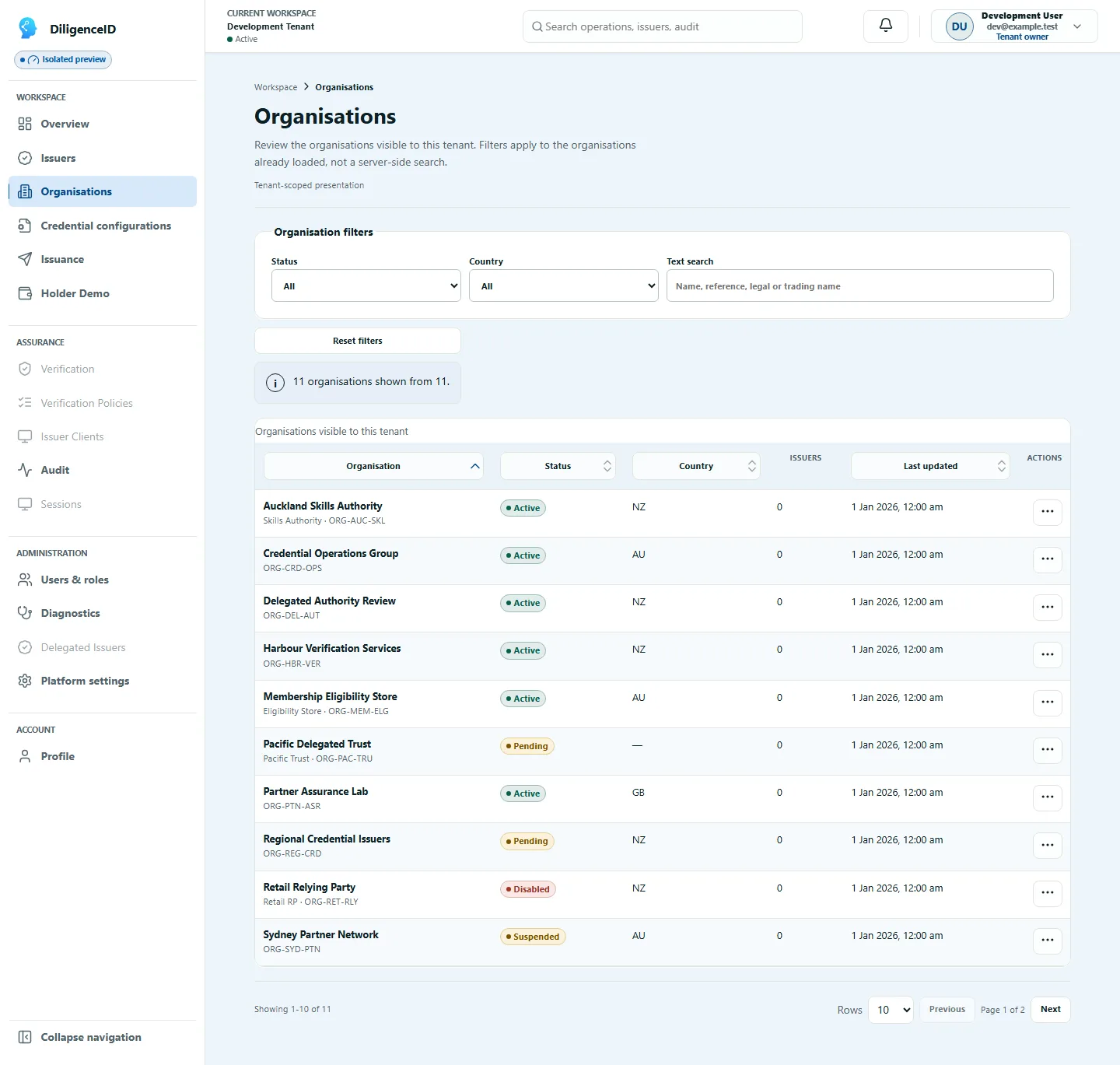Screen dimensions: 1120x1065
Task: Click the GB country cell
Action: pos(639,793)
